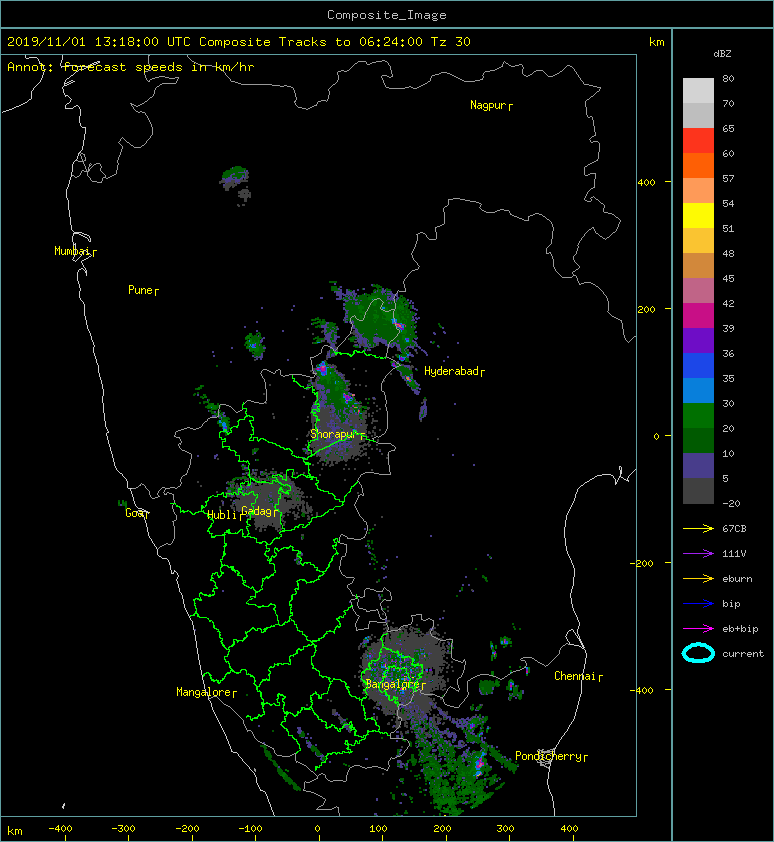Click the purple 111V arrow legend icon
The image size is (774, 842).
698,554
